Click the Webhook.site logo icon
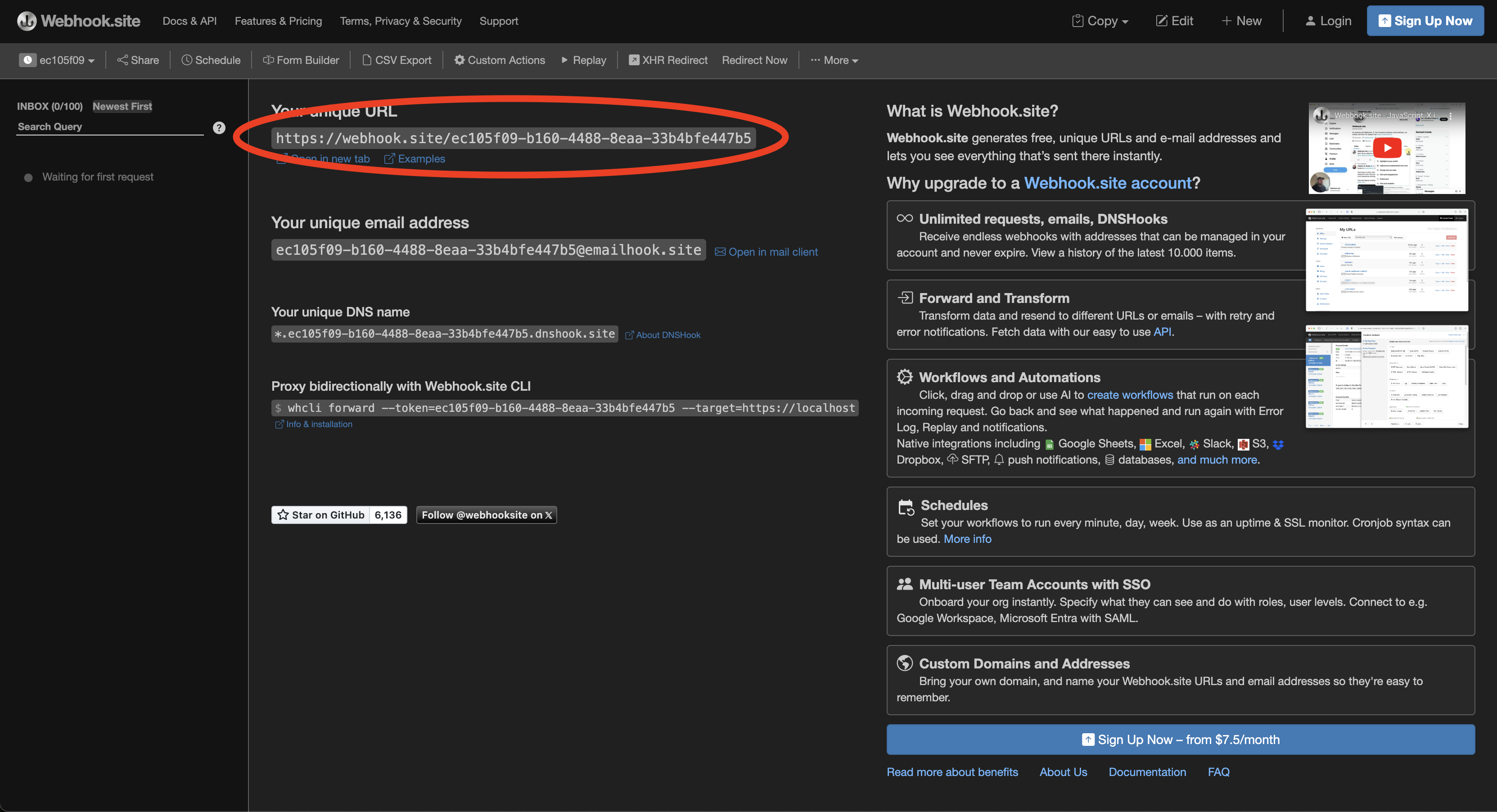This screenshot has width=1497, height=812. click(x=26, y=21)
